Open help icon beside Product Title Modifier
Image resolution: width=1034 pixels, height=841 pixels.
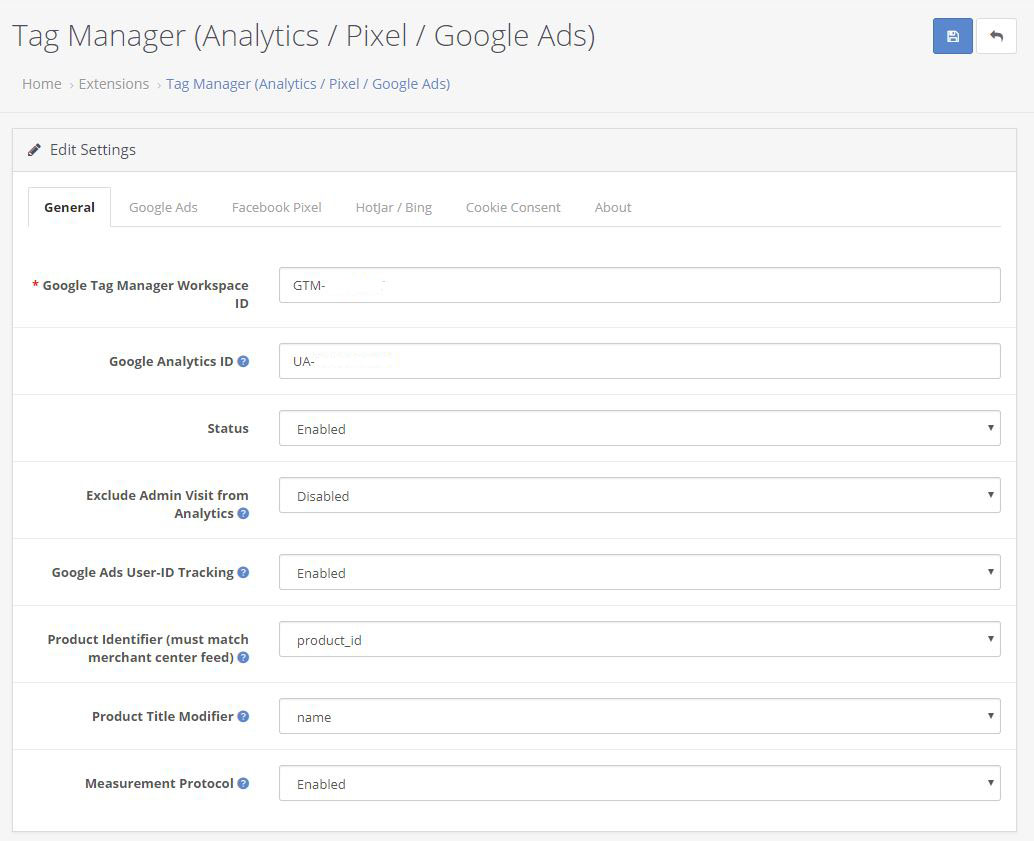(x=243, y=716)
